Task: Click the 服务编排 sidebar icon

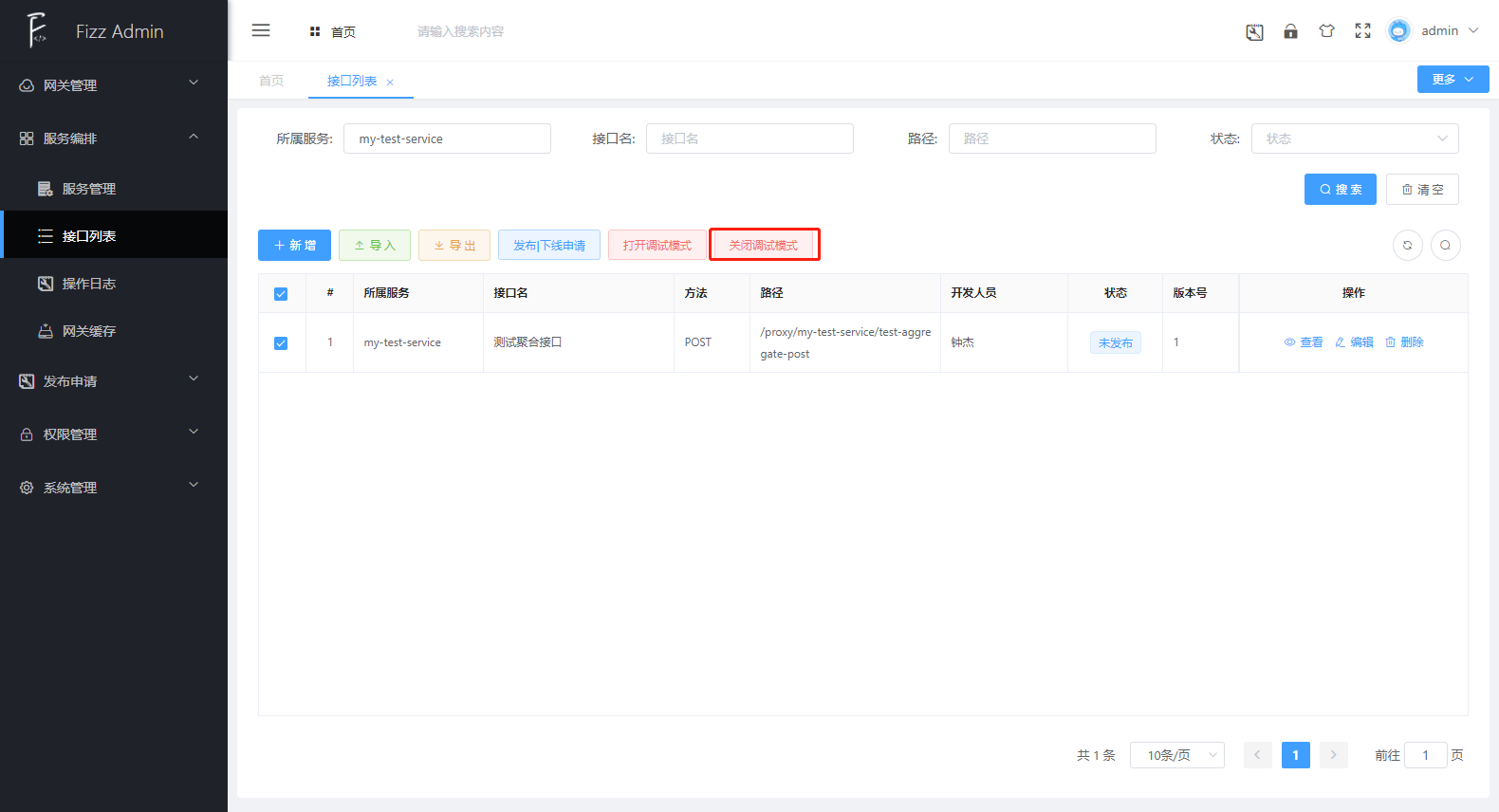Action: (x=27, y=138)
